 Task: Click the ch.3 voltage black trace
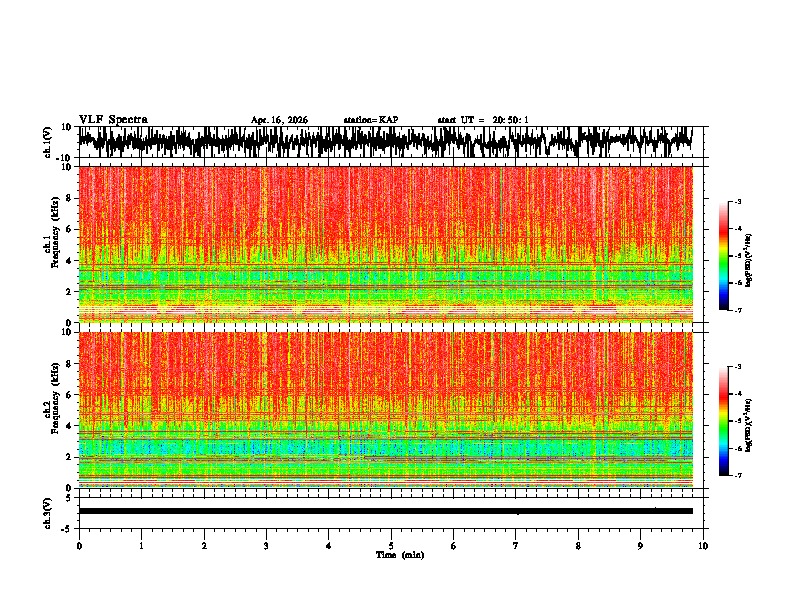point(385,511)
